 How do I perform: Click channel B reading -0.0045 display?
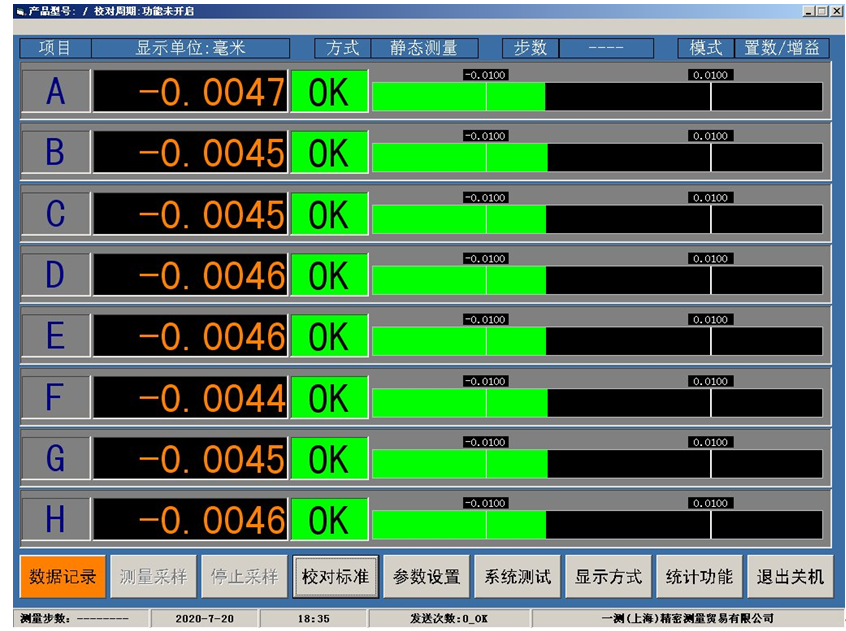(x=190, y=153)
